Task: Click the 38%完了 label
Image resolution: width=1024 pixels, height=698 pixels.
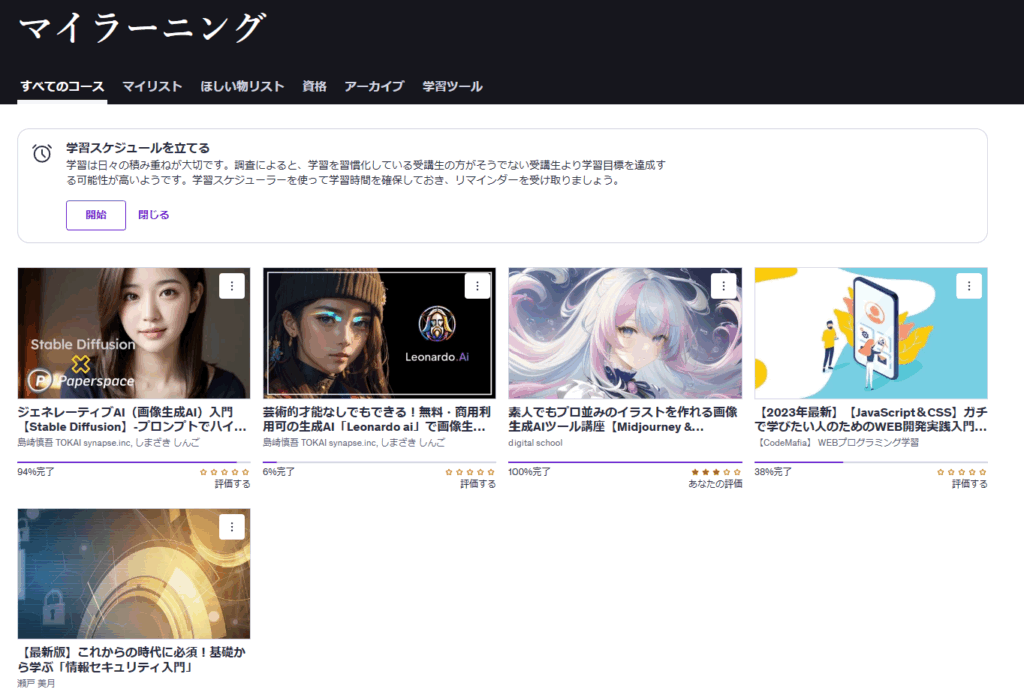Action: 773,472
